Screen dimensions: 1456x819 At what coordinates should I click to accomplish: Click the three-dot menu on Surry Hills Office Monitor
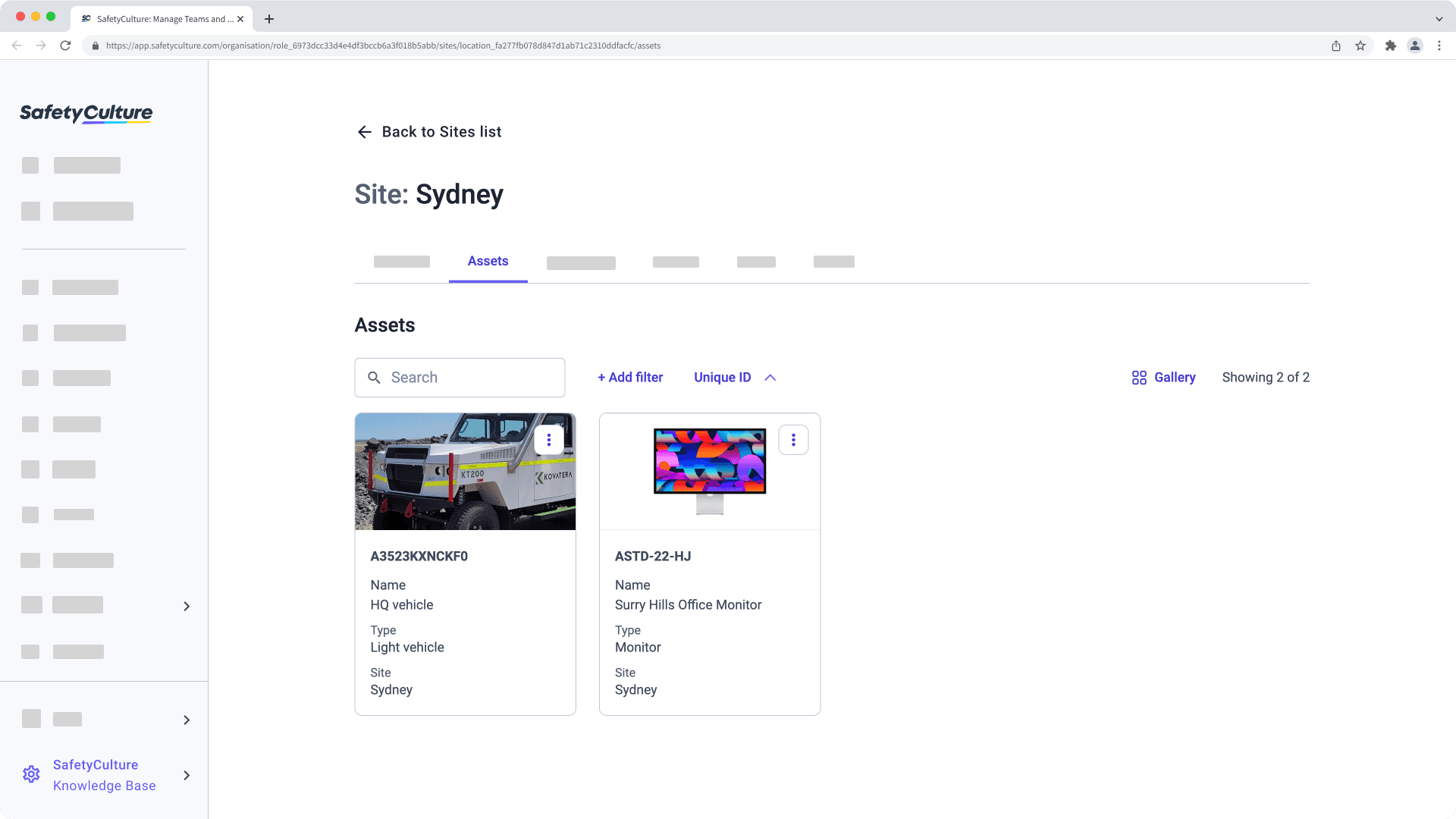[x=793, y=439]
